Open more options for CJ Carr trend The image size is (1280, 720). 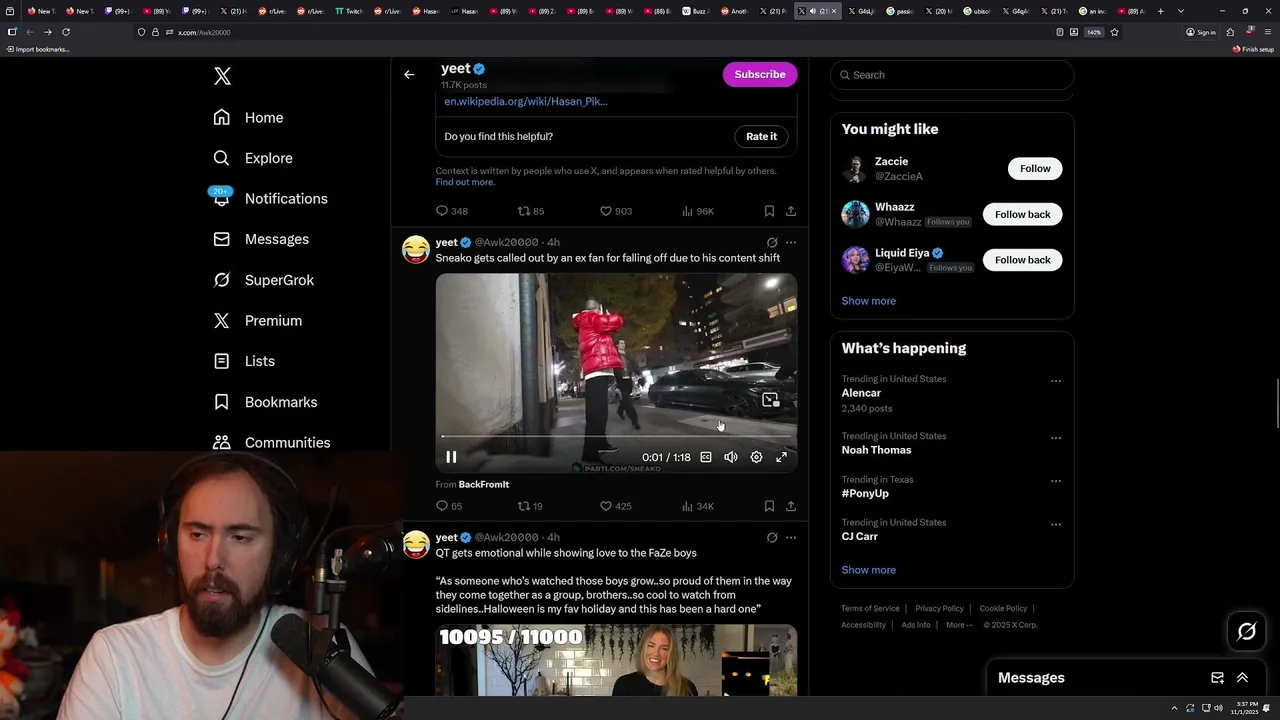point(1055,524)
